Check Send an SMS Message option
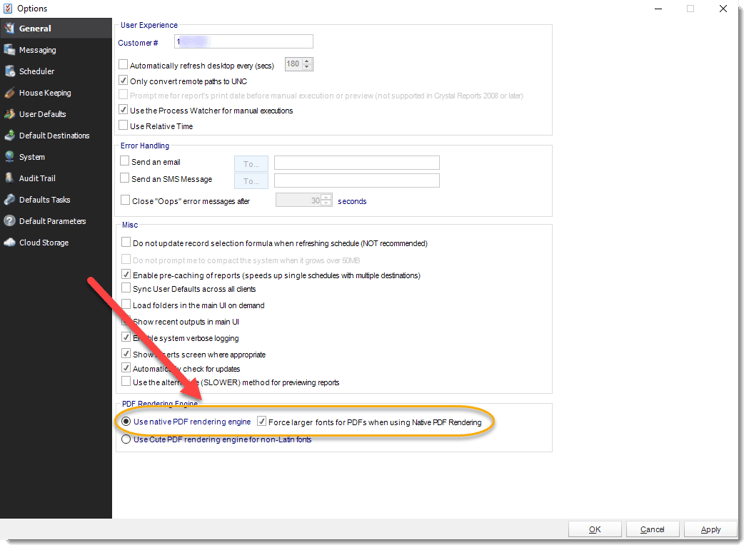This screenshot has height=550, width=749. (125, 178)
